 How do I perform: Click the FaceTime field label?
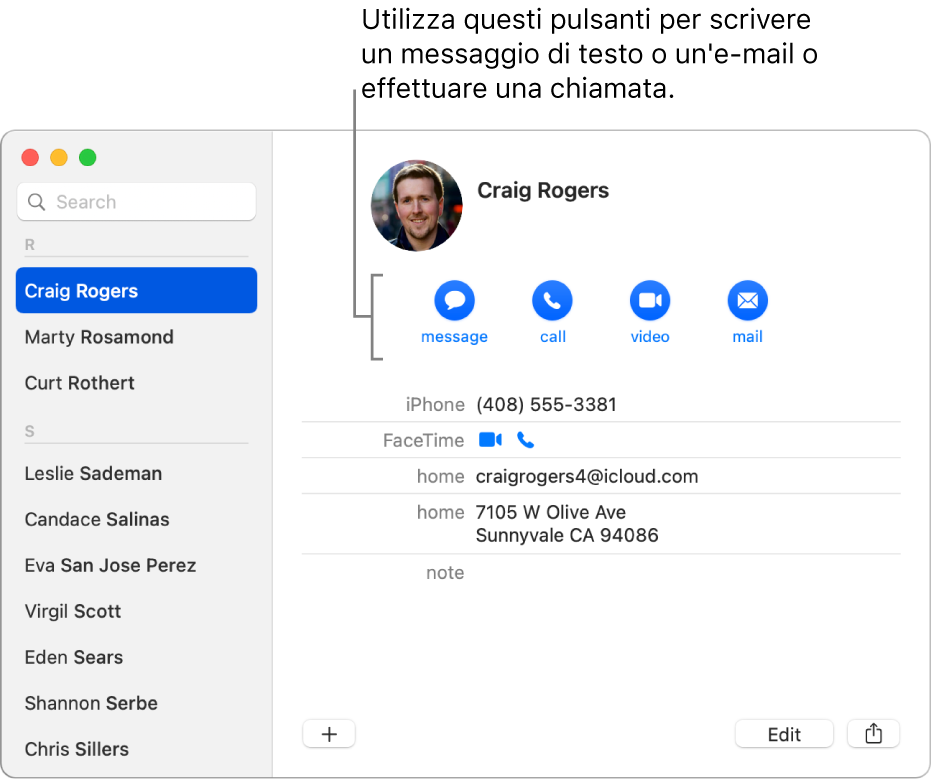[423, 440]
